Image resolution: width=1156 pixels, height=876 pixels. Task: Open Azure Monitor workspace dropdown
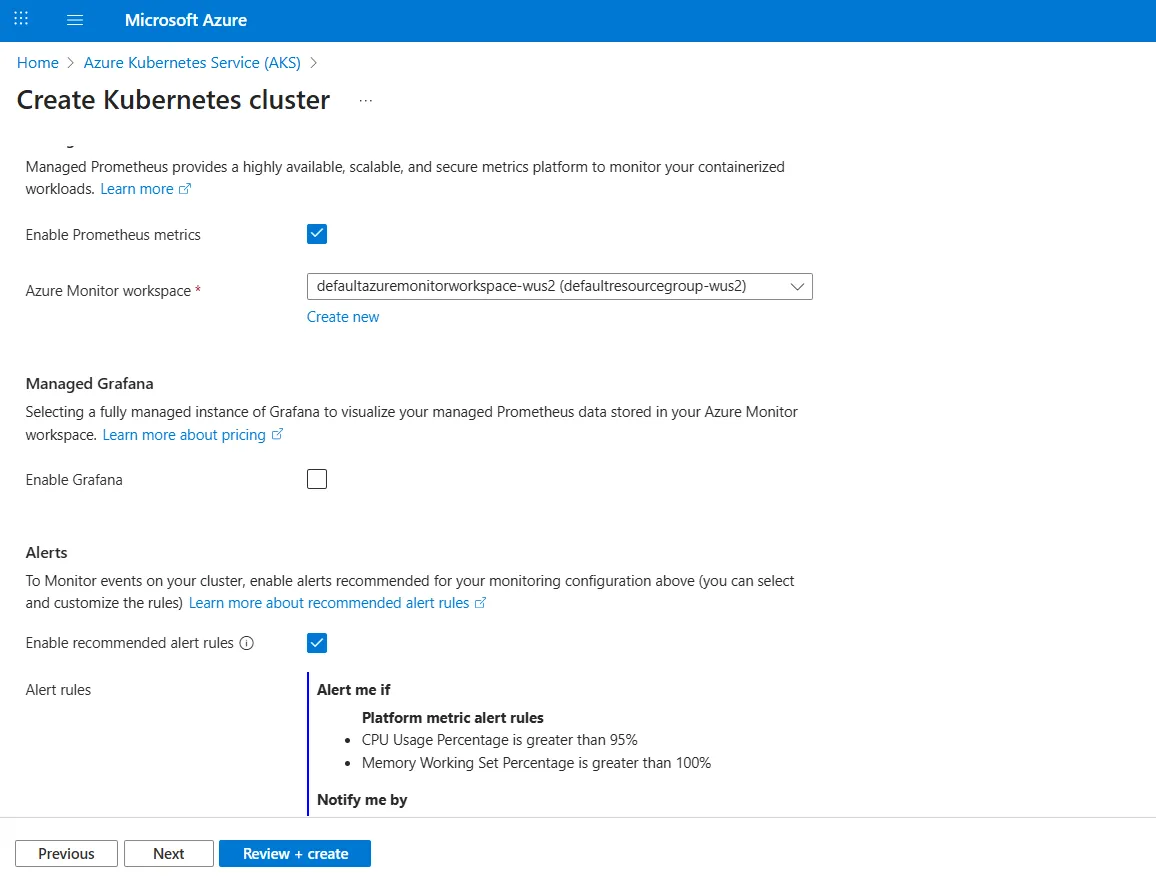coord(560,286)
